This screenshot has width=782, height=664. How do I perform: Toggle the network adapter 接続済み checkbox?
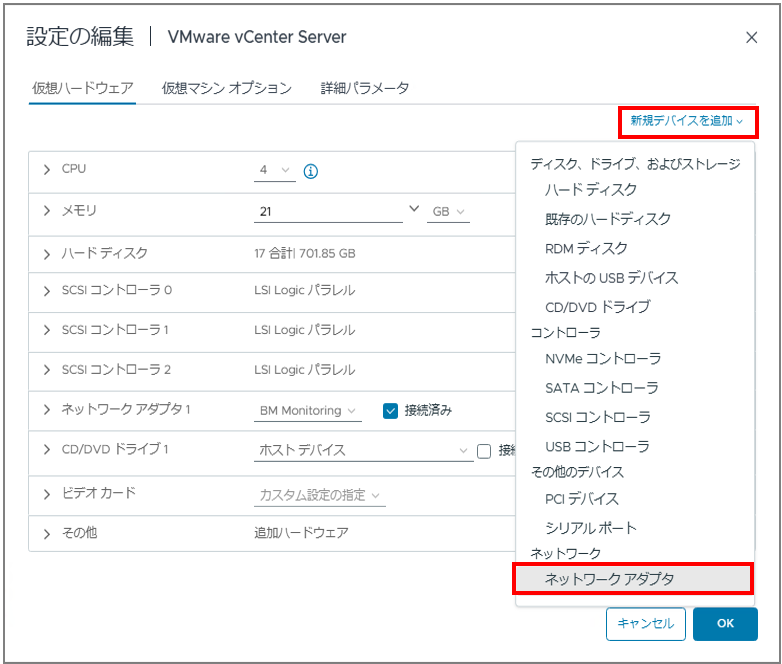390,411
